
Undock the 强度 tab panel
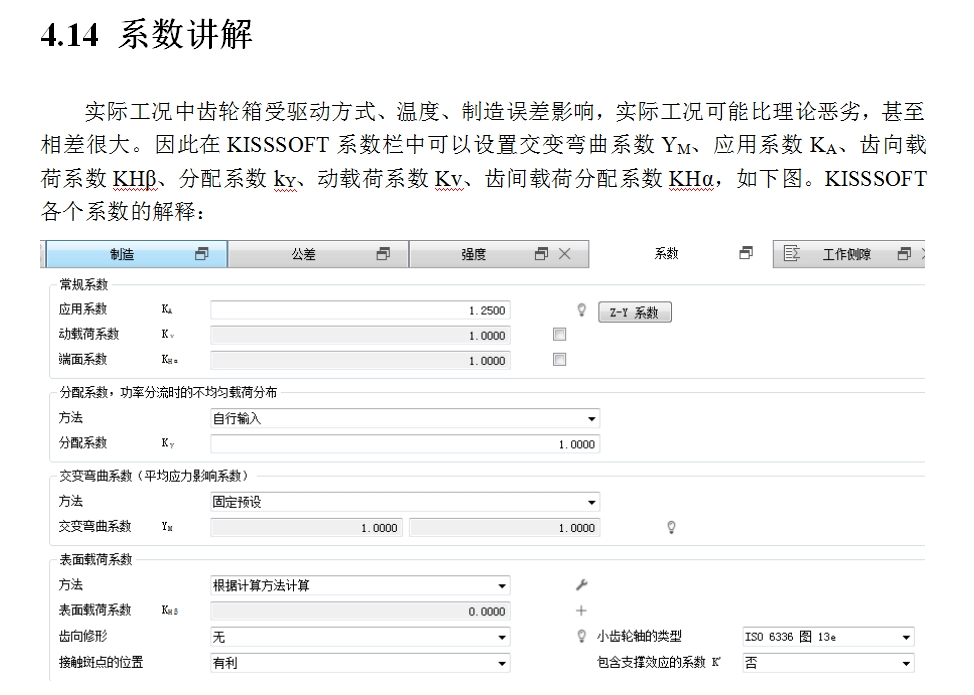click(x=542, y=253)
